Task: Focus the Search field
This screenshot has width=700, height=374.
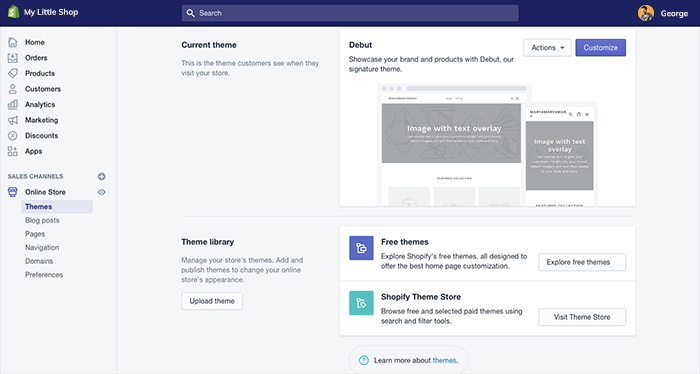Action: click(350, 13)
